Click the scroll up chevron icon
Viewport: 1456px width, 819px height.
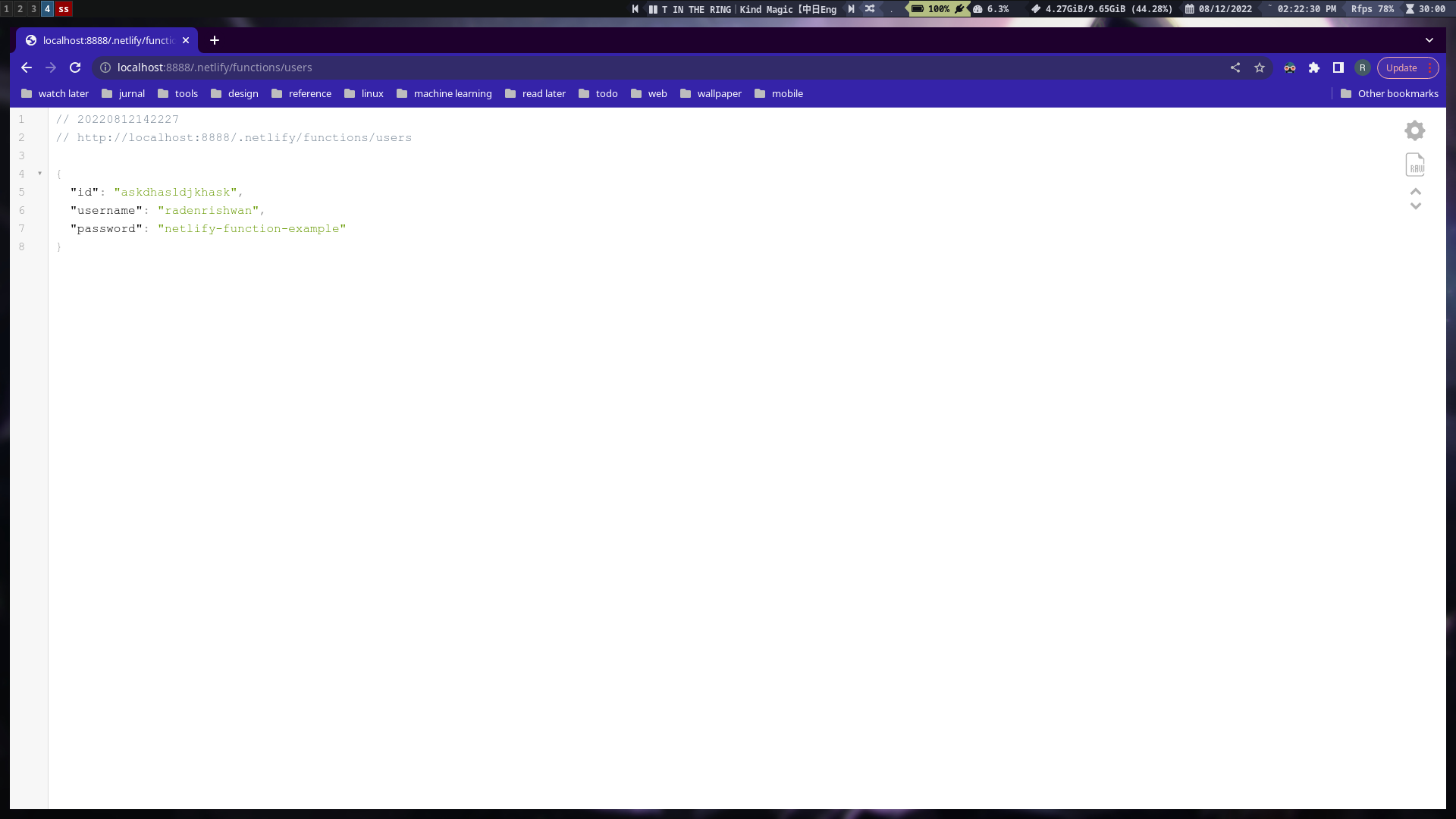[1416, 191]
